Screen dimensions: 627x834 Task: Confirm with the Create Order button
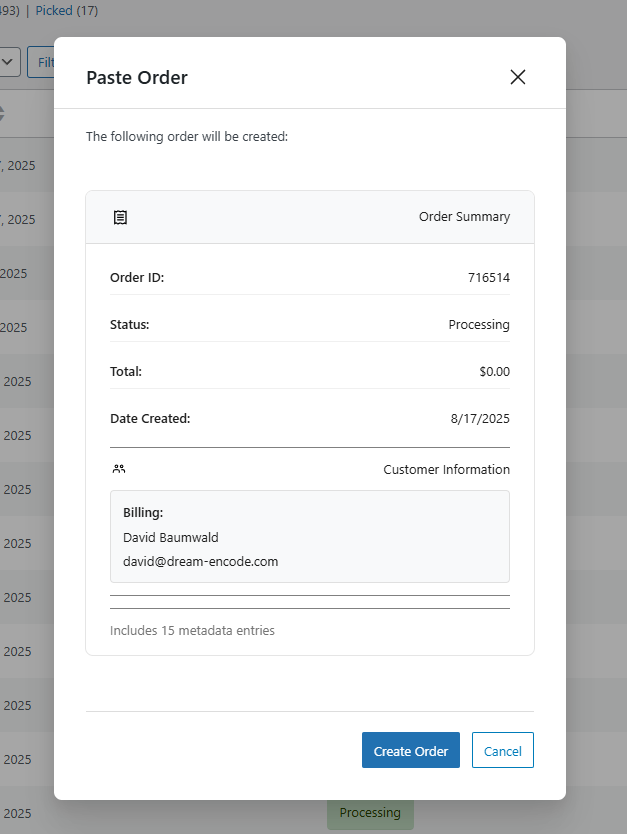(410, 751)
